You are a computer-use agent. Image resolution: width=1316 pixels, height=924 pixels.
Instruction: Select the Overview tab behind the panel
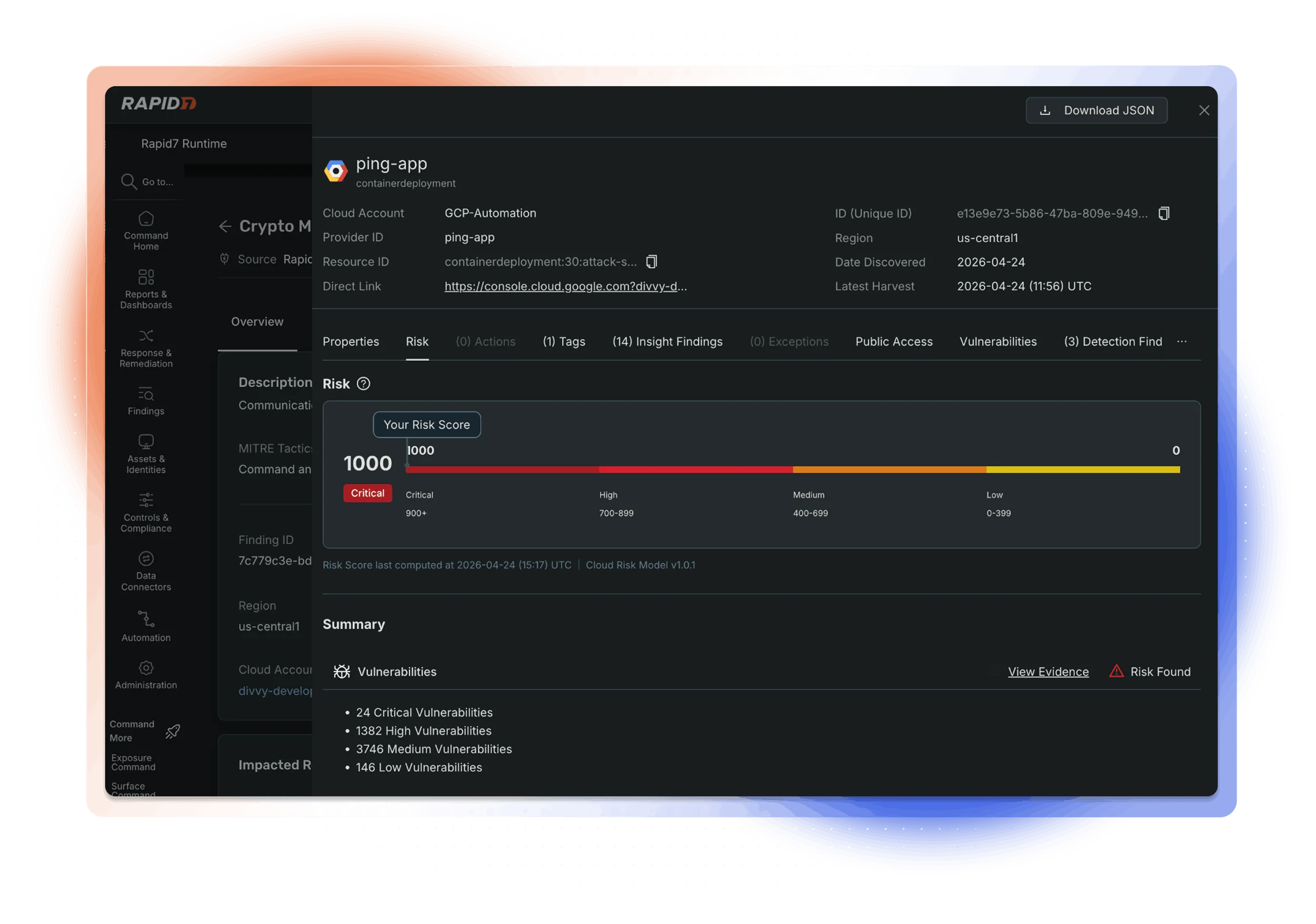[257, 321]
